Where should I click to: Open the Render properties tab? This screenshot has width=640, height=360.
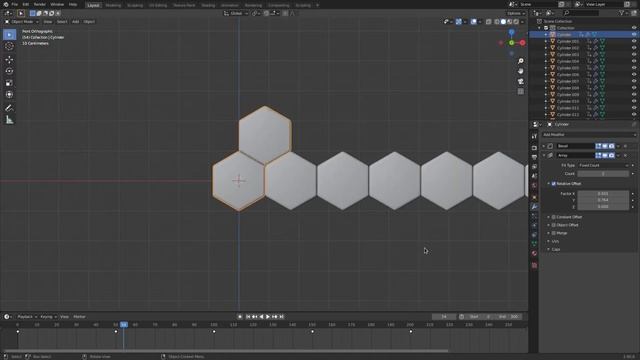(x=534, y=148)
